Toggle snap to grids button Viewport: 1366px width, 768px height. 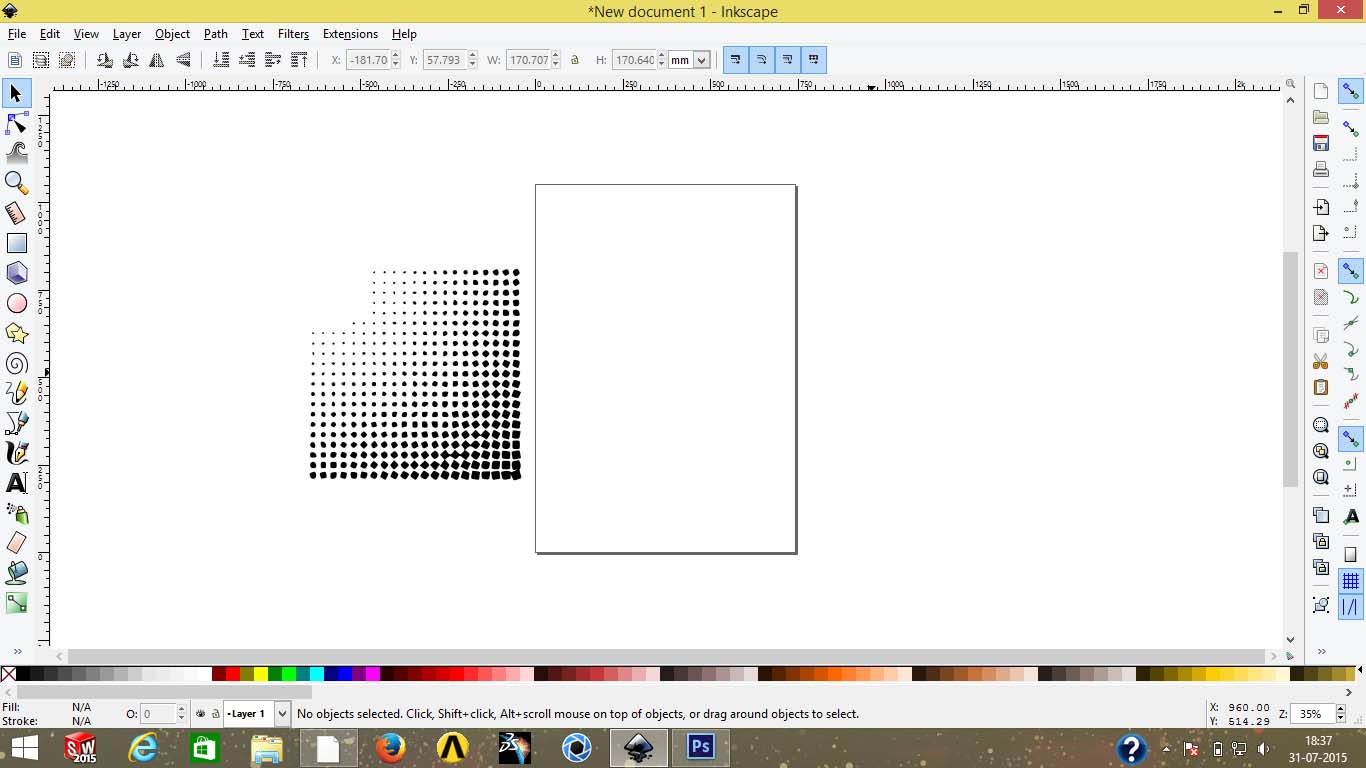click(x=1351, y=581)
